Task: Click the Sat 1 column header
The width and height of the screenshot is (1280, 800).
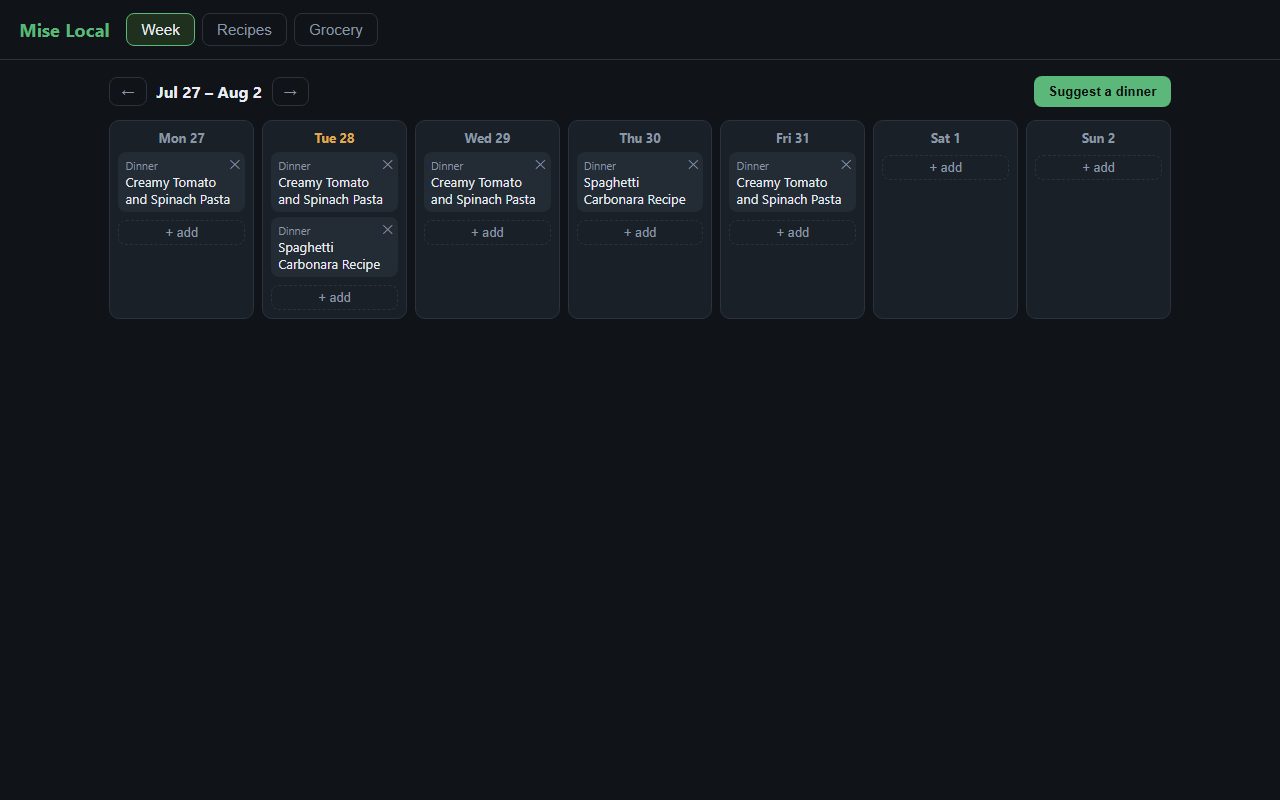Action: (945, 138)
